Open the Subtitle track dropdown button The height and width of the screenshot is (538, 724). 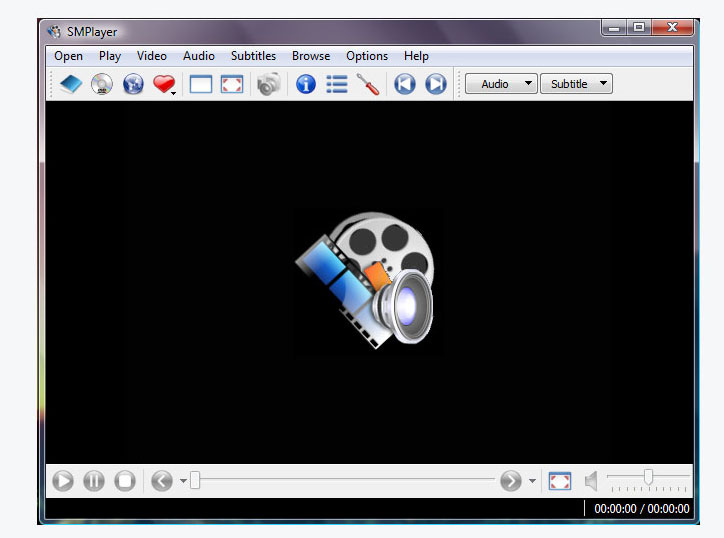[x=576, y=84]
